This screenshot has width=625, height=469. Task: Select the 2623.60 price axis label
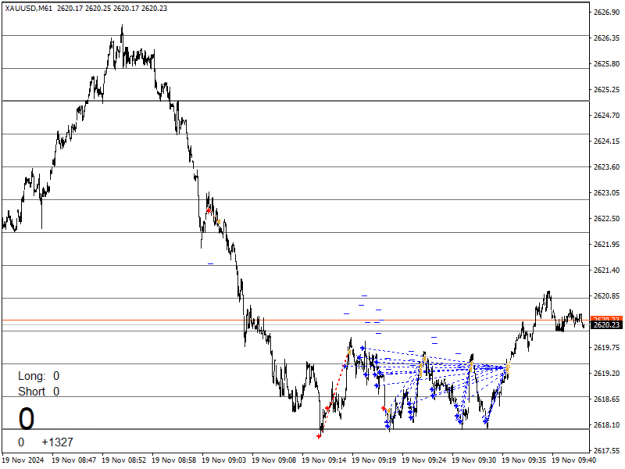[606, 167]
